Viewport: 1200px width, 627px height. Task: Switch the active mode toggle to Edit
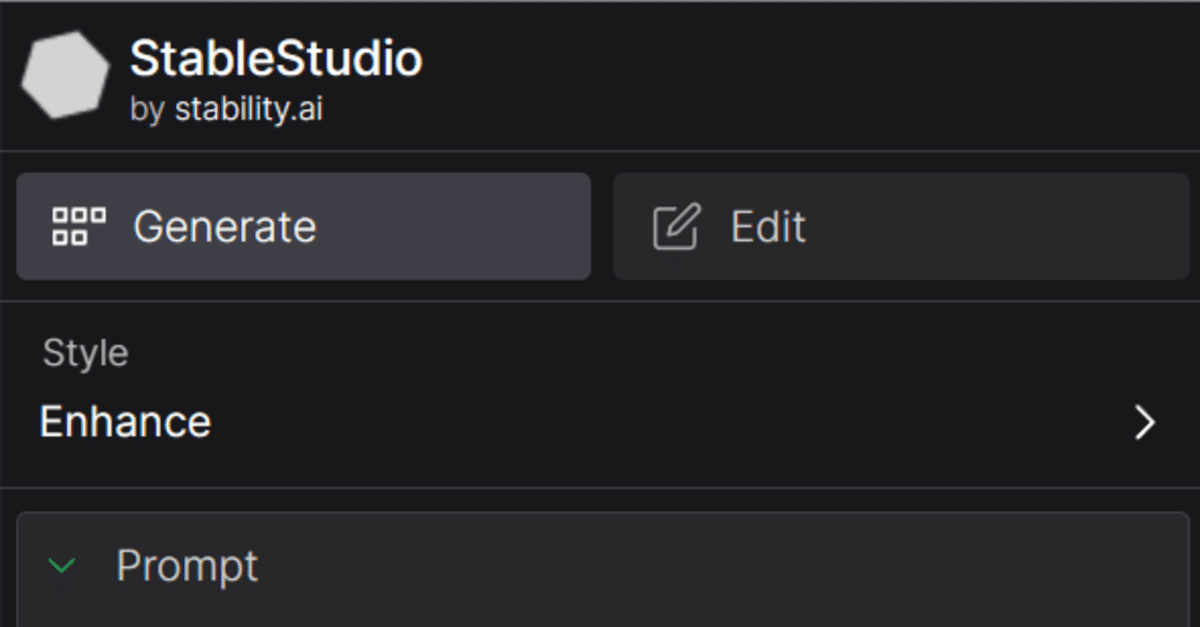900,226
